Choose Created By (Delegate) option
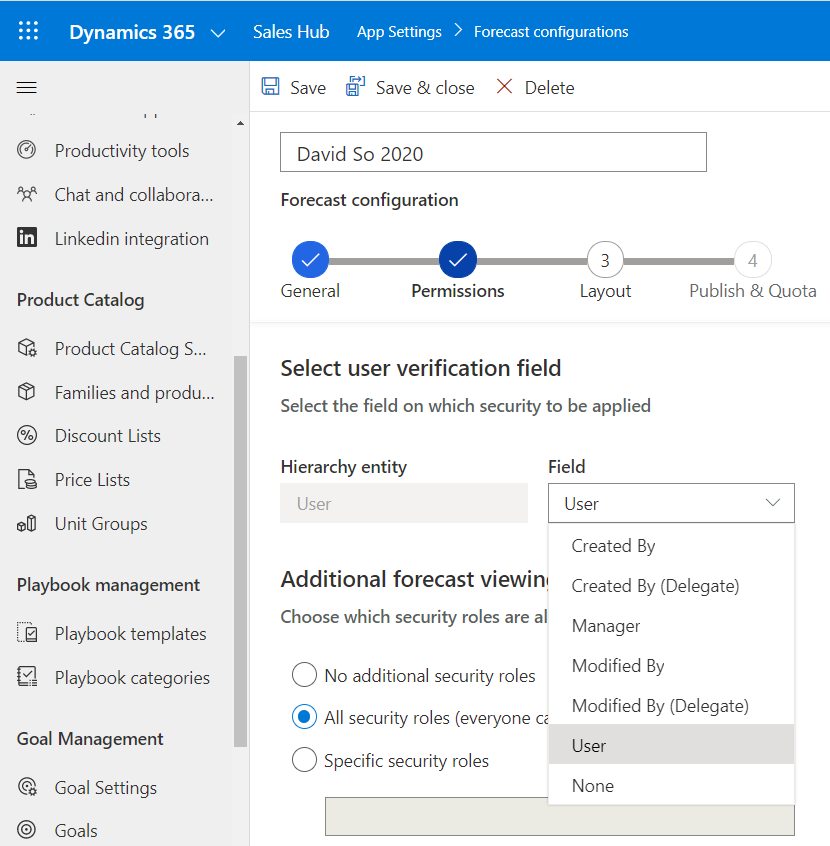The image size is (830, 846). click(x=655, y=586)
